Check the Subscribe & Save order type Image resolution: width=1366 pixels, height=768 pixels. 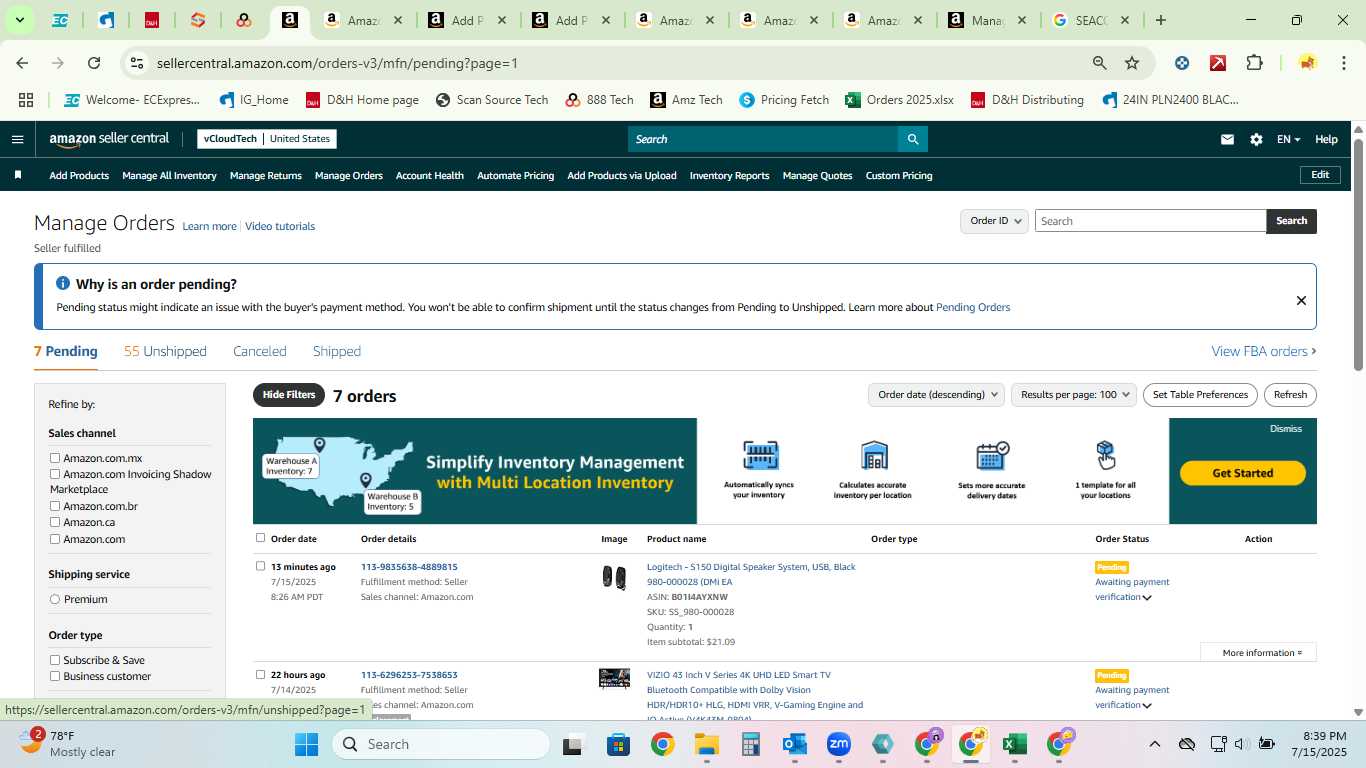[55, 660]
